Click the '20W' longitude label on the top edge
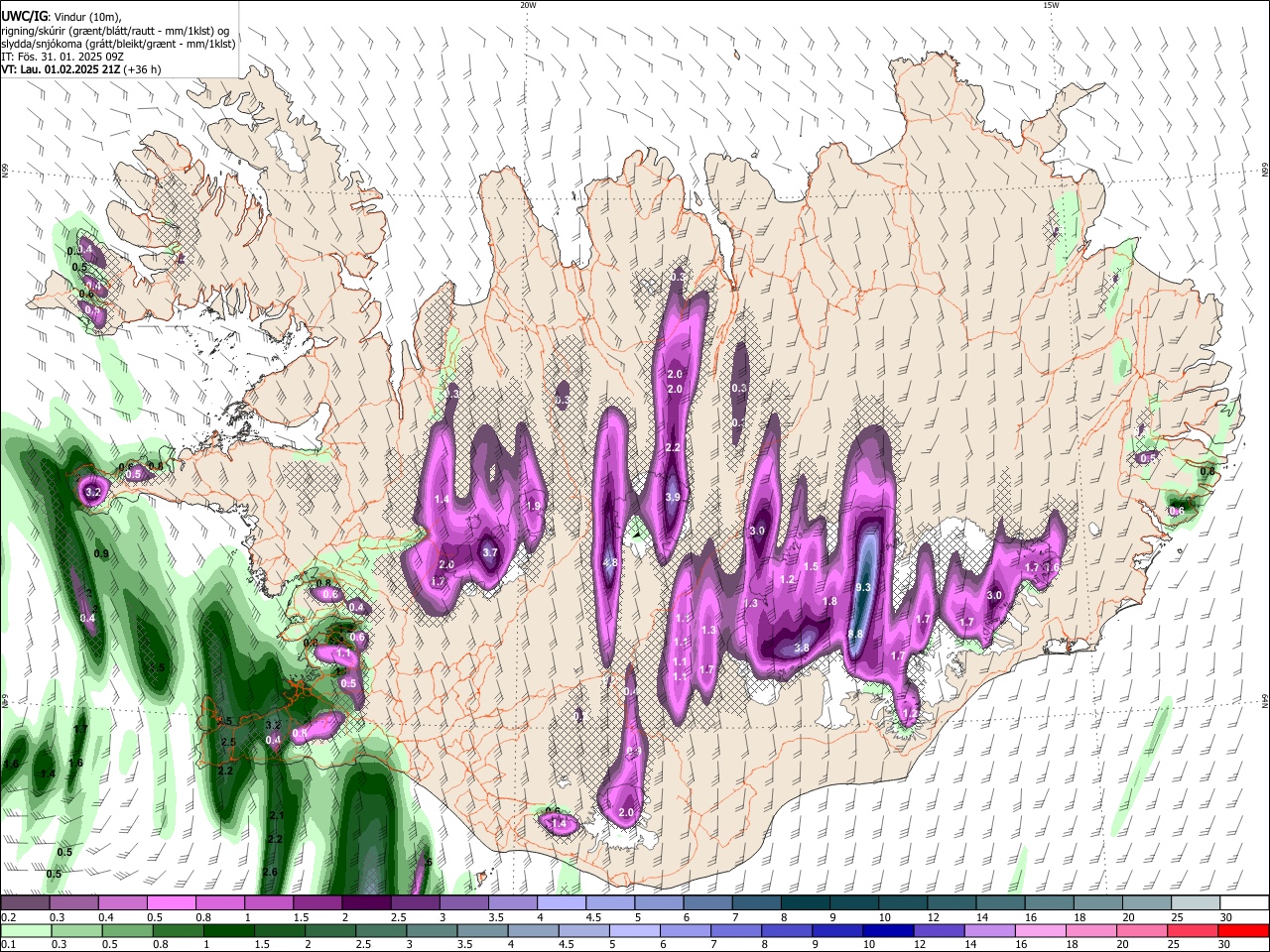 point(528,5)
